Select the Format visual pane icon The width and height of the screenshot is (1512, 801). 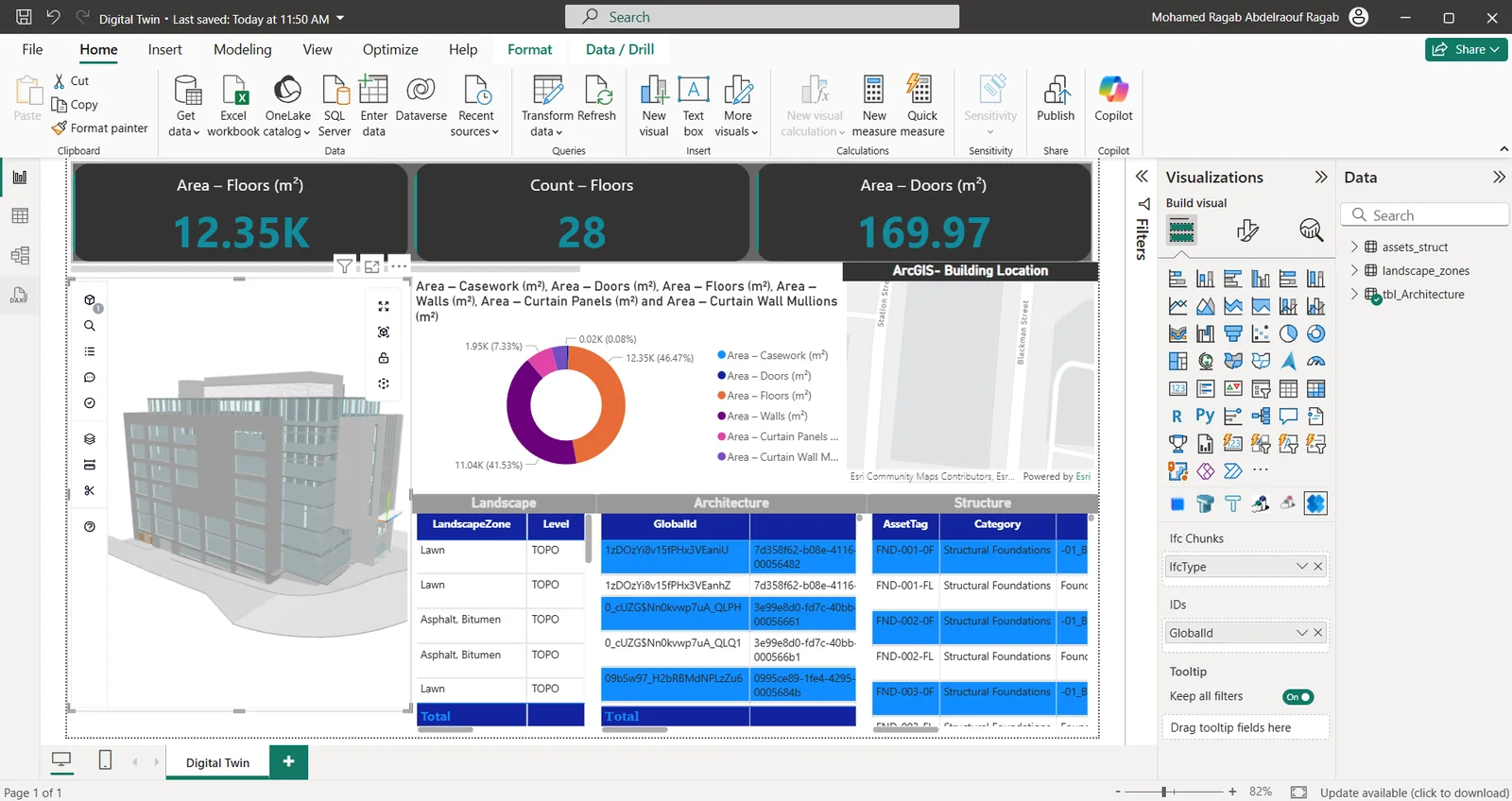point(1247,230)
